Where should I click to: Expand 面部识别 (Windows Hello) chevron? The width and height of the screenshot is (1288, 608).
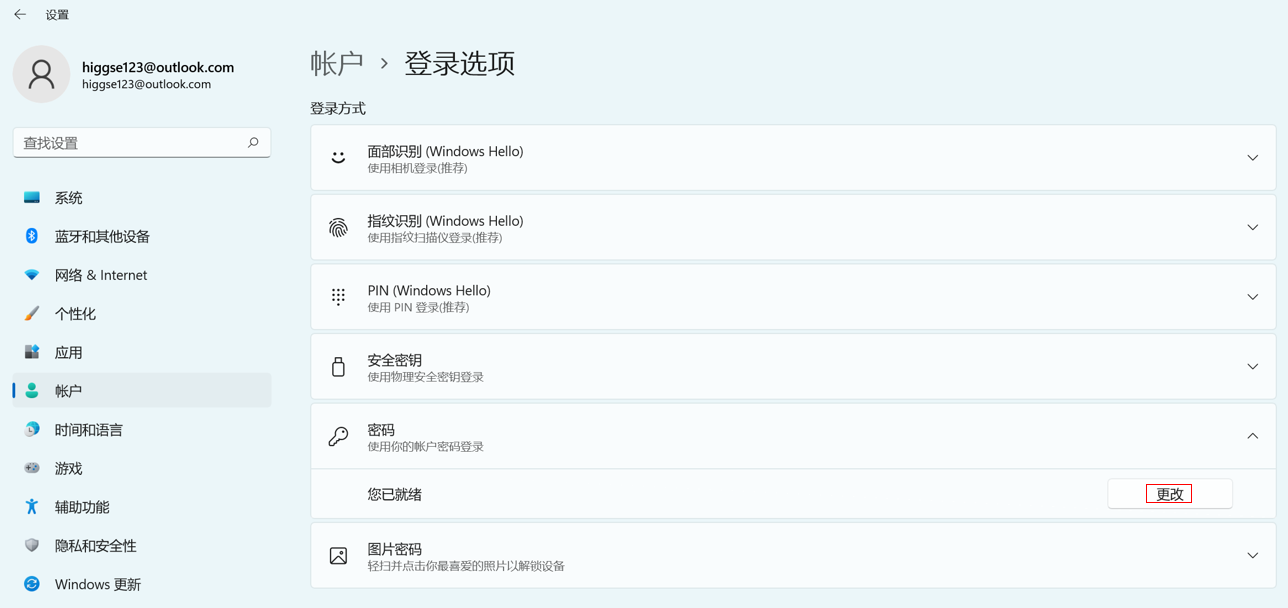(x=1252, y=158)
